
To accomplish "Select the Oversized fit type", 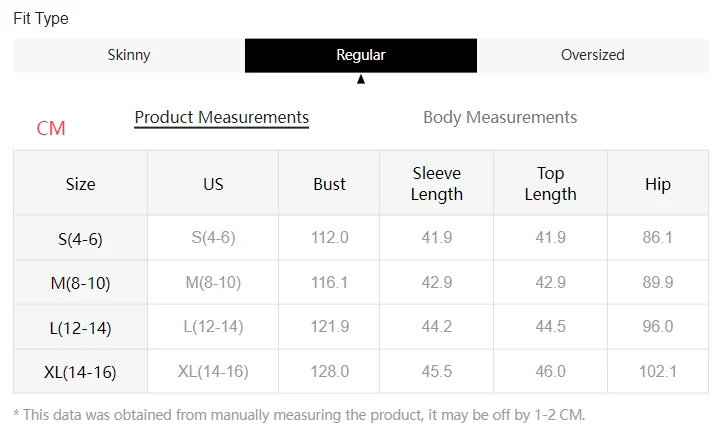I will tap(592, 55).
